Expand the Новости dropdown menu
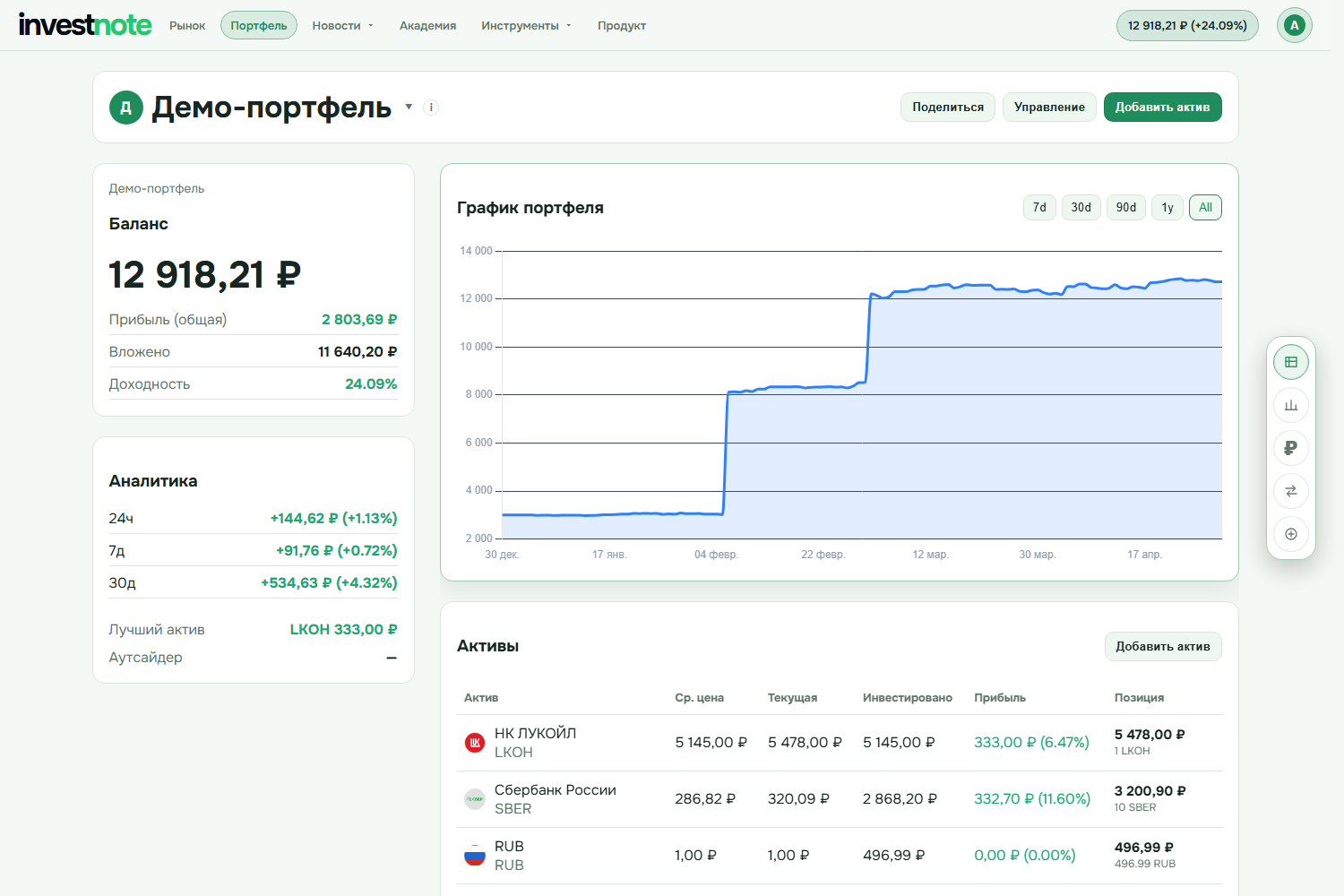The height and width of the screenshot is (896, 1344). pos(342,26)
